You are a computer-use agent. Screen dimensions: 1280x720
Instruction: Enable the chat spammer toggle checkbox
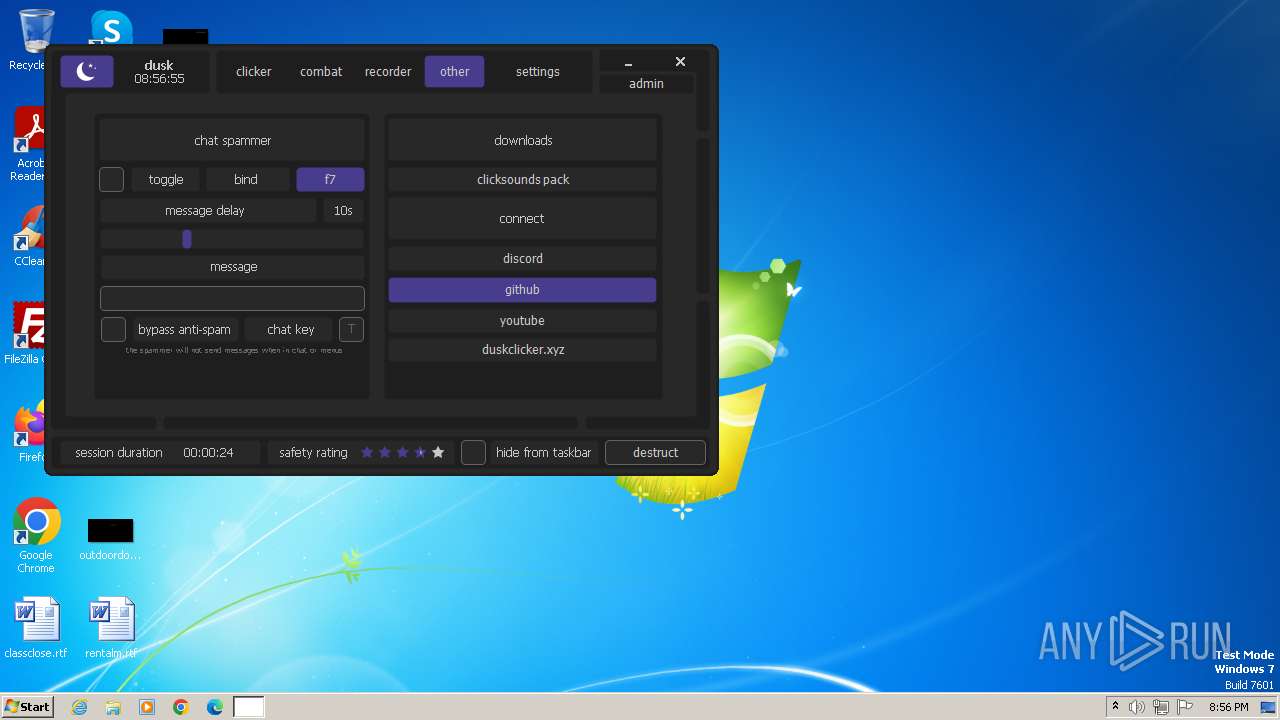coord(112,179)
